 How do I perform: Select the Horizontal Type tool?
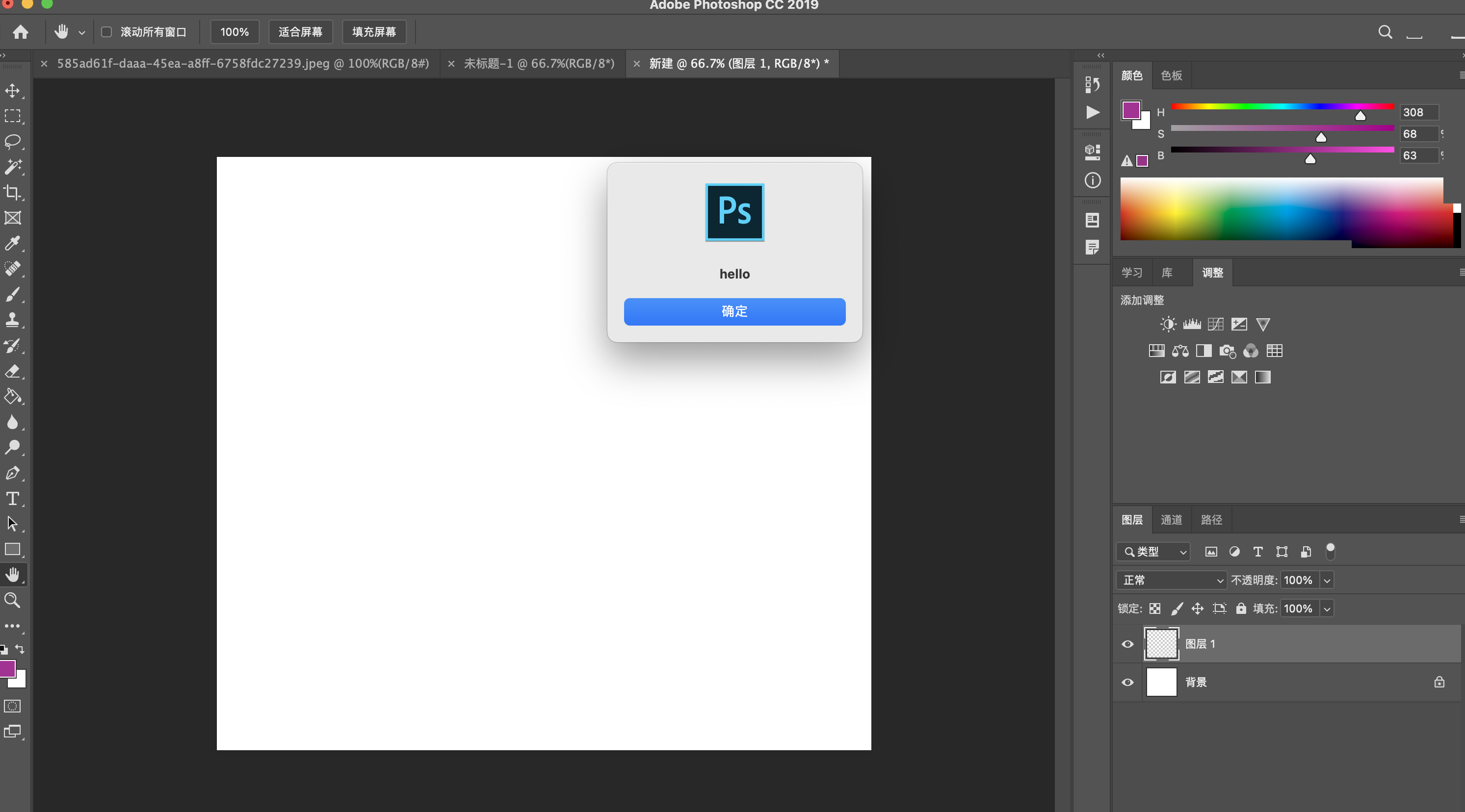pyautogui.click(x=13, y=498)
